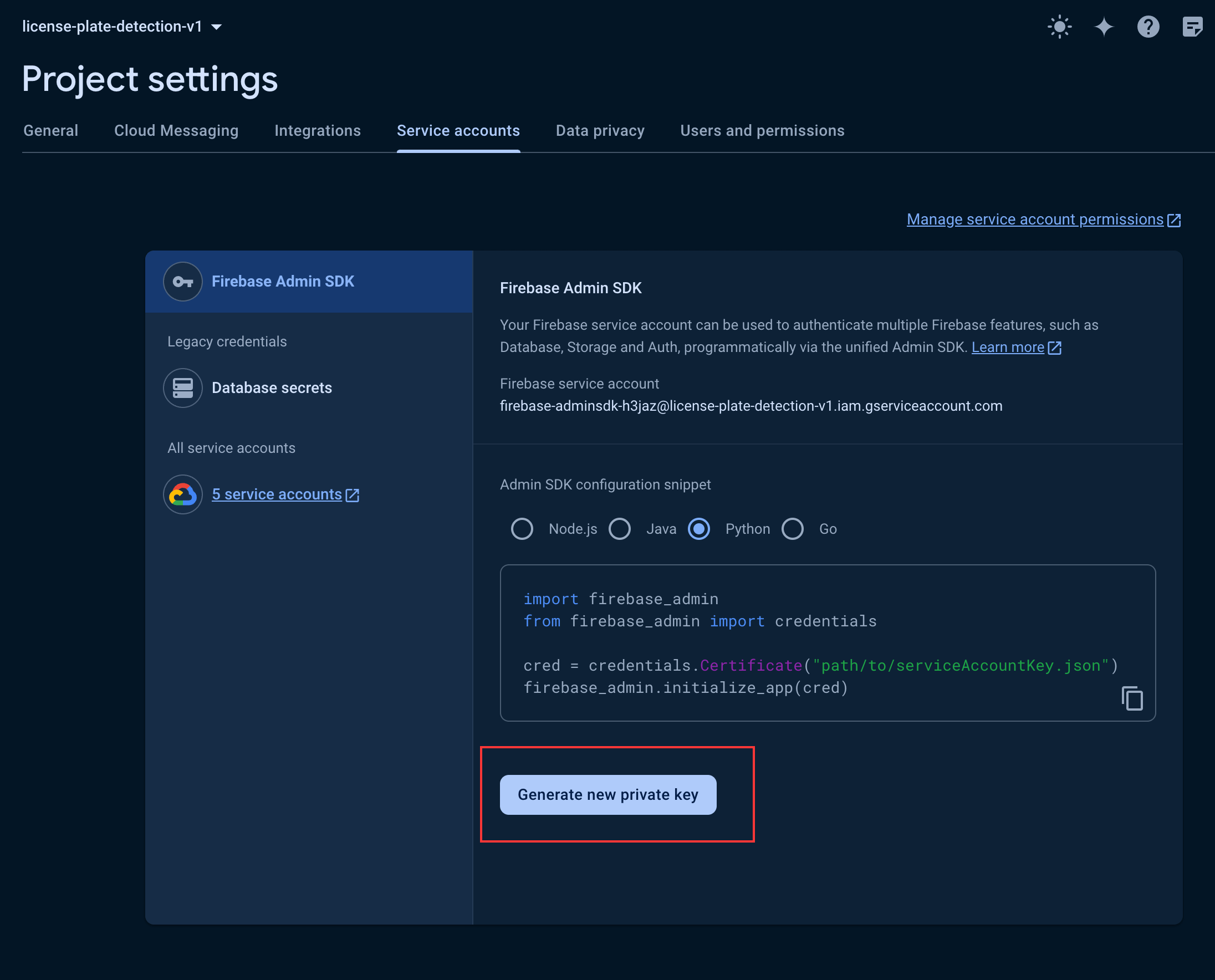Open the 5 service accounts link
Viewport: 1215px width, 980px height.
tap(277, 494)
